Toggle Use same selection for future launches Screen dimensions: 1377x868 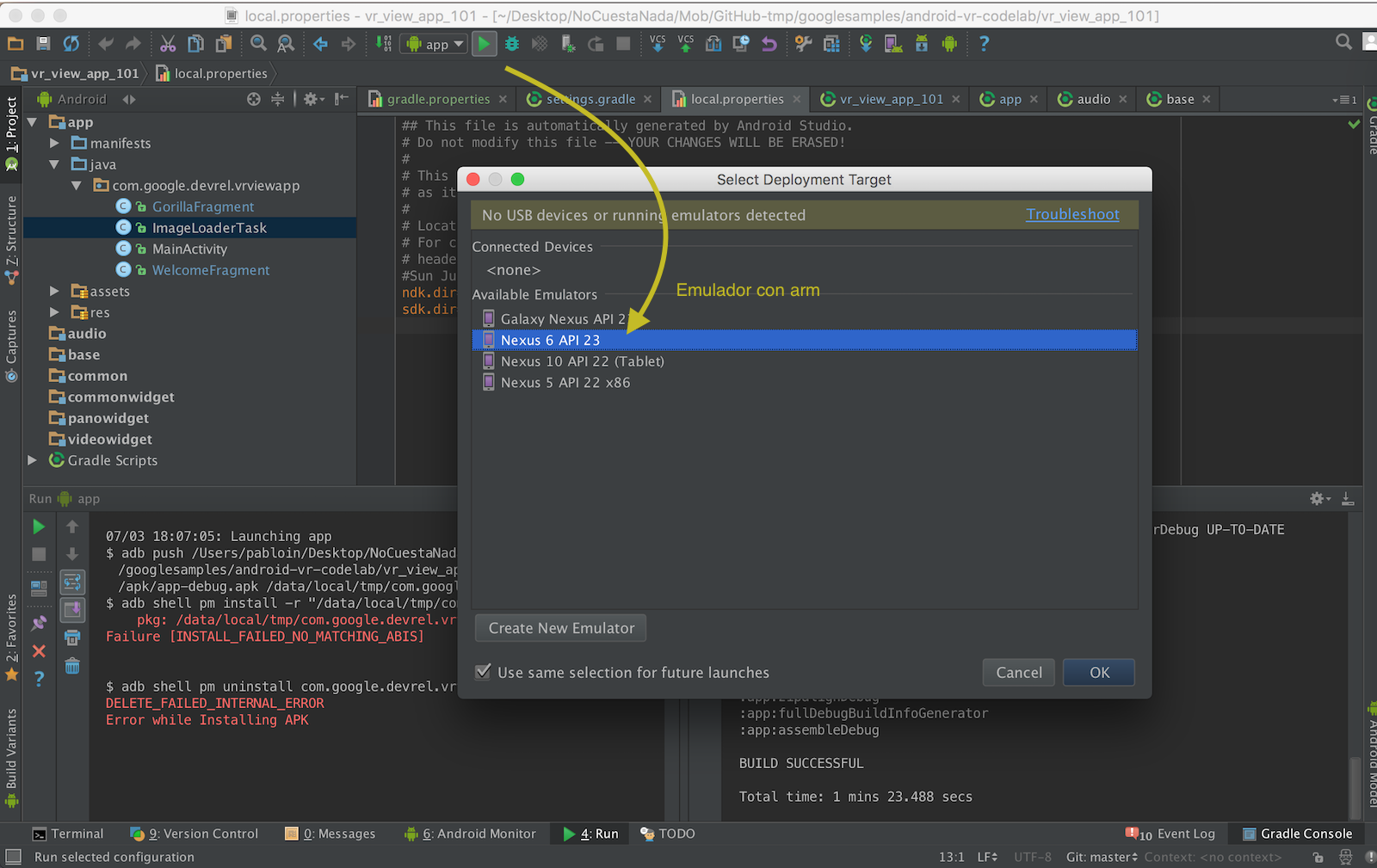pos(484,672)
